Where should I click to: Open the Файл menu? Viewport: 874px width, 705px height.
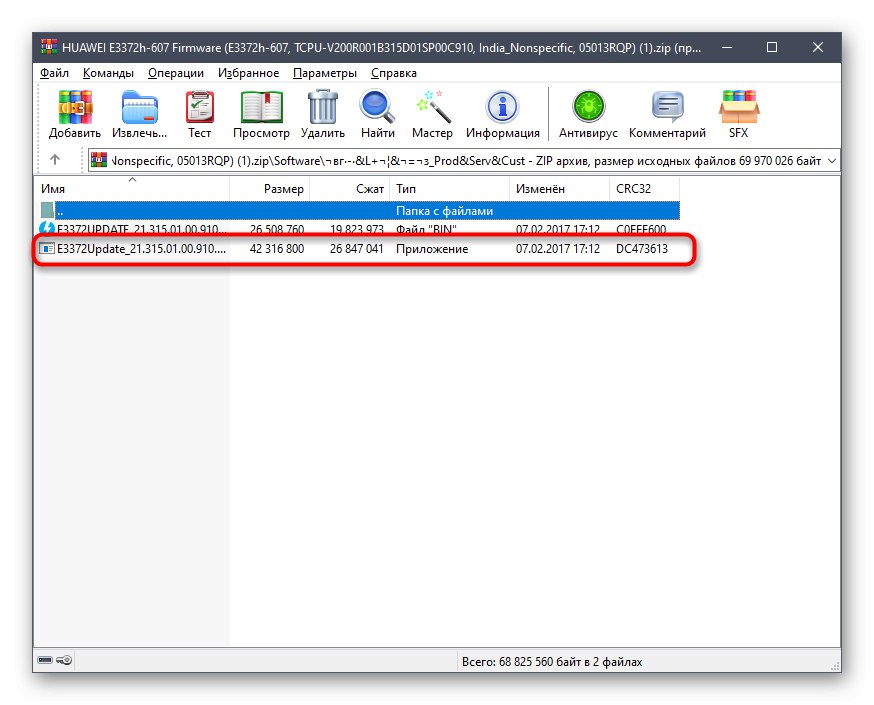pos(54,73)
